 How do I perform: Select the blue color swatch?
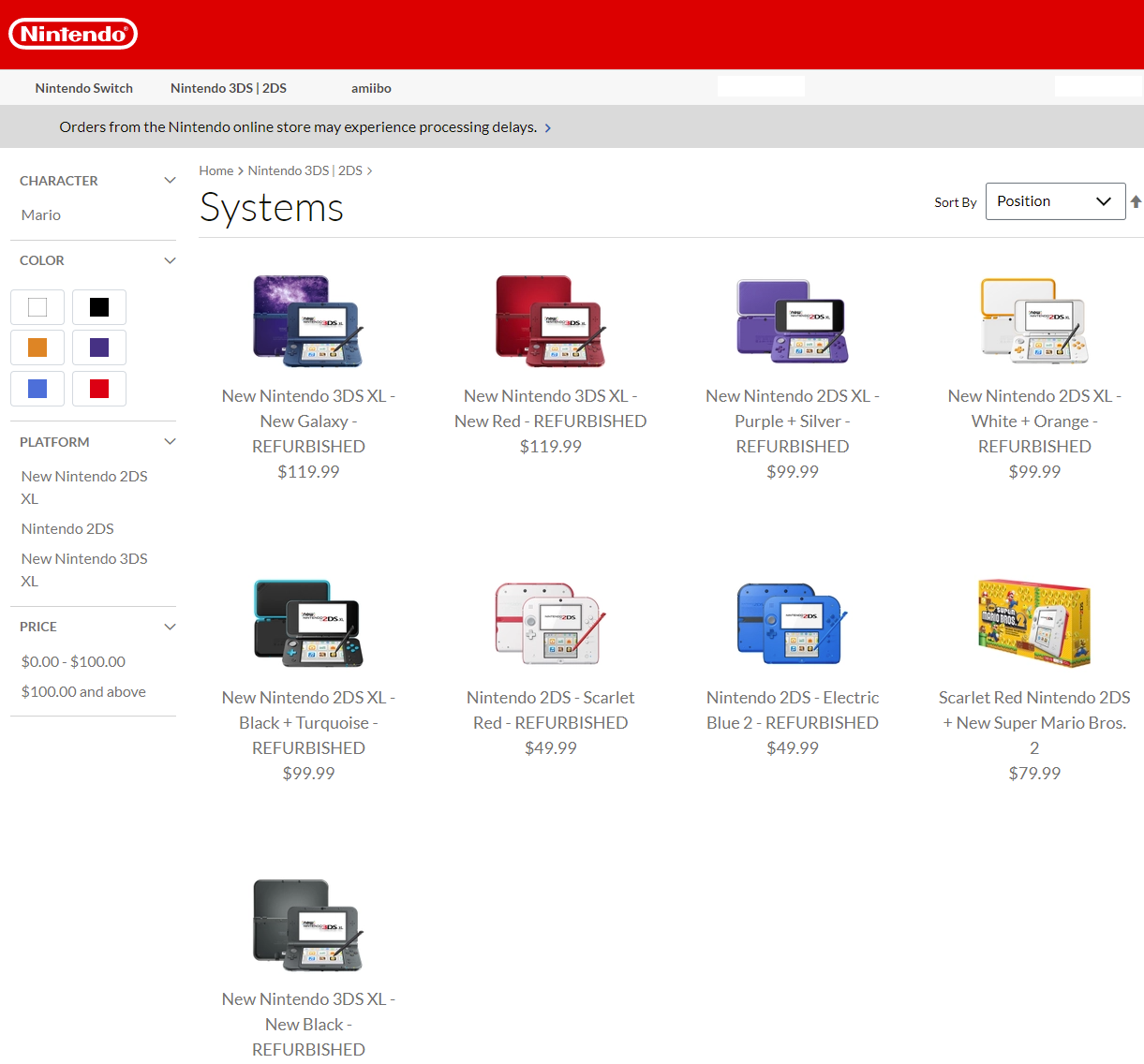point(37,389)
